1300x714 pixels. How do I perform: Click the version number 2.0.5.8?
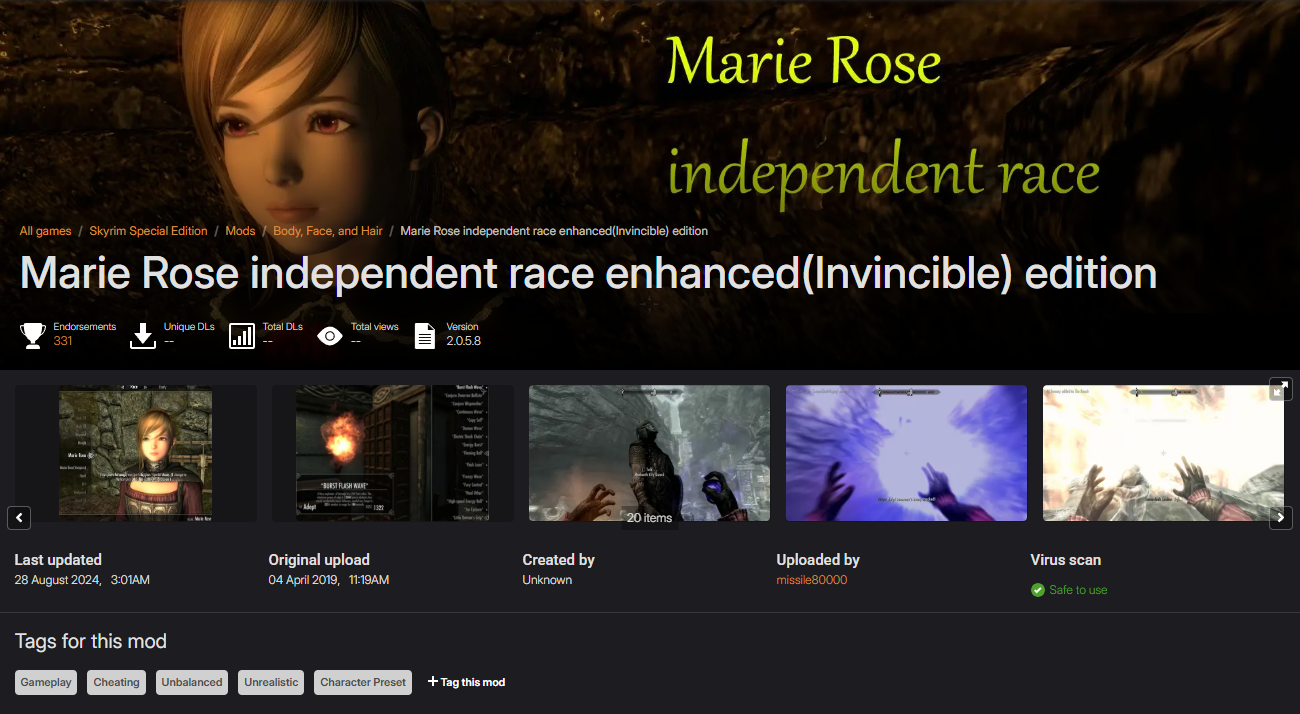click(464, 341)
